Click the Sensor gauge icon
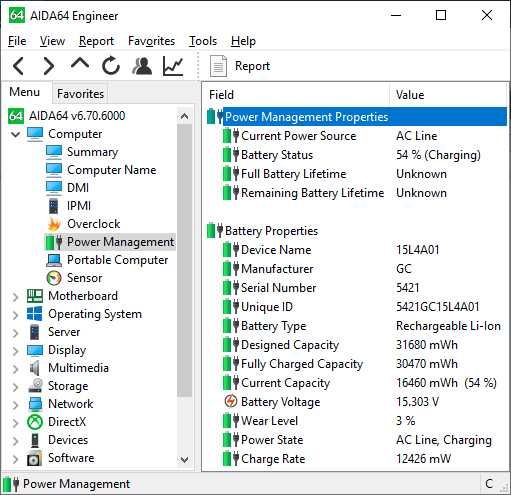This screenshot has width=511, height=495. (54, 278)
